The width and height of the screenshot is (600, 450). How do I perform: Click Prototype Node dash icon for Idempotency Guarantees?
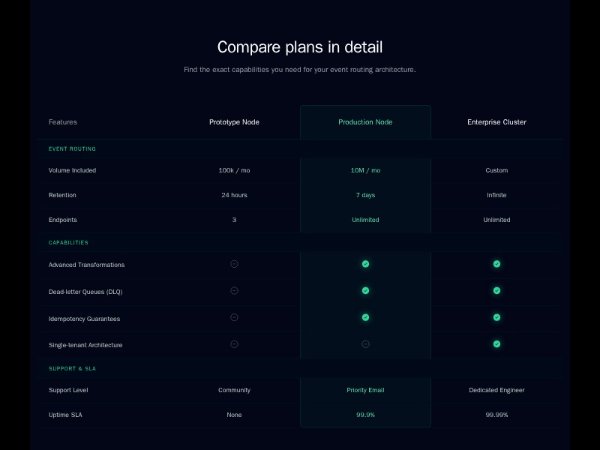(234, 317)
